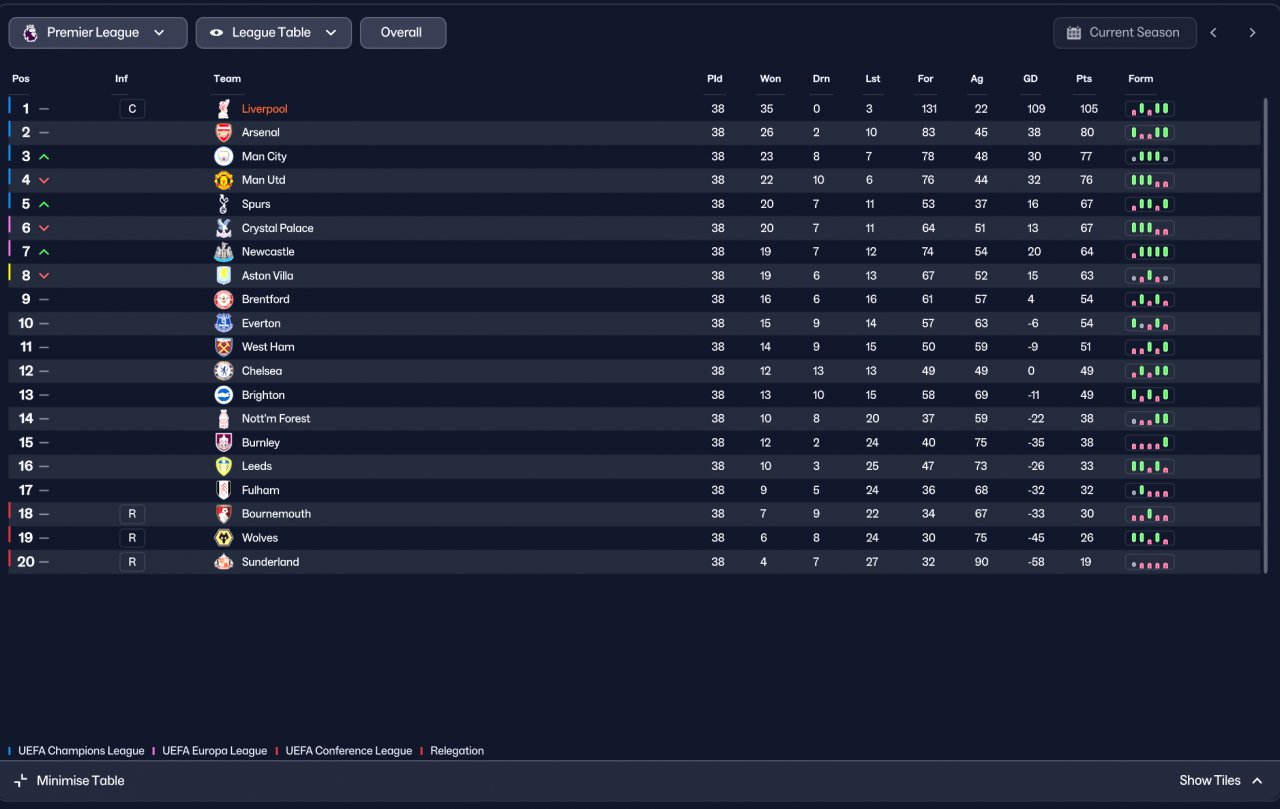
Task: Click the calendar icon beside Current Season
Action: click(1074, 33)
